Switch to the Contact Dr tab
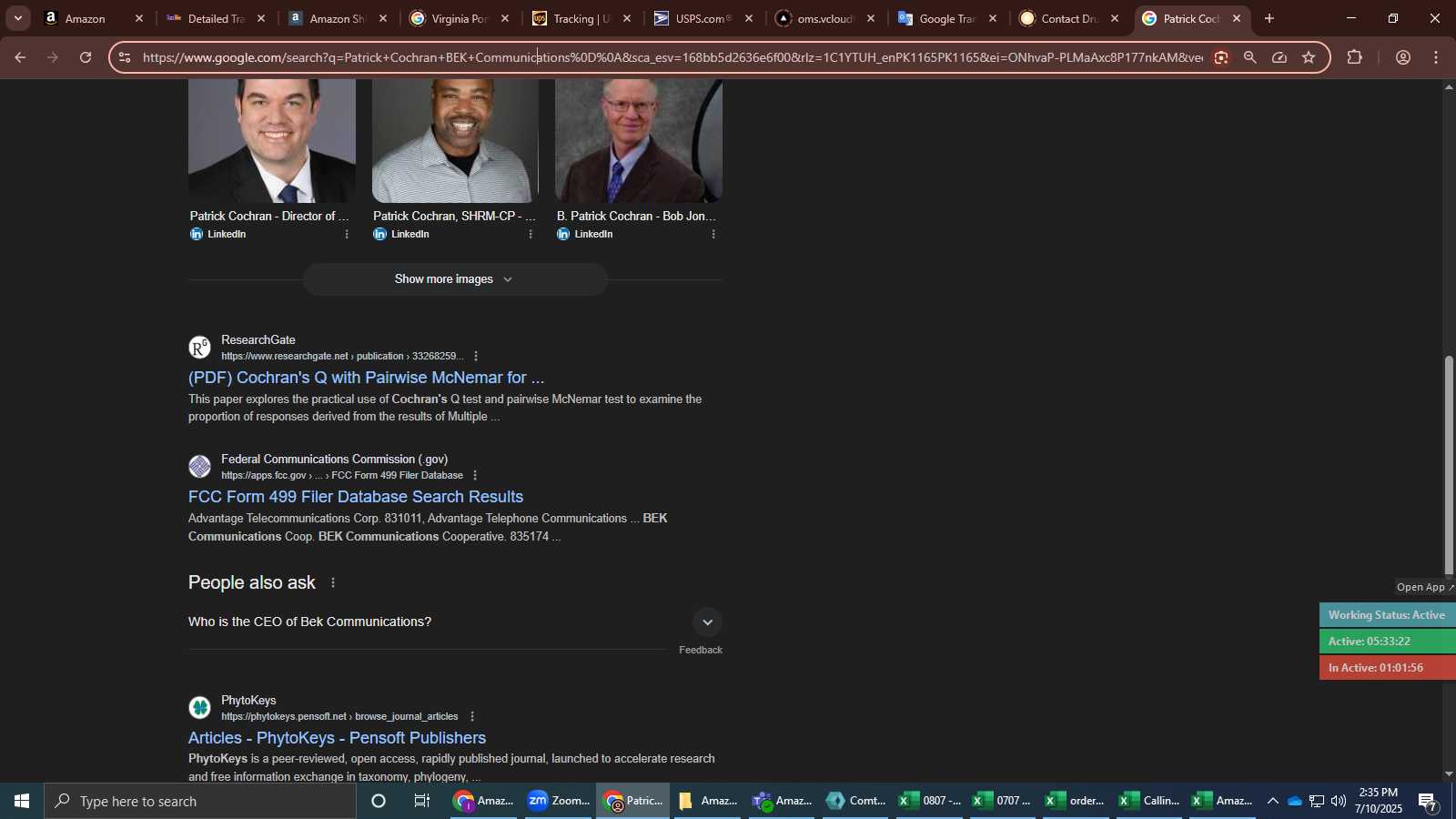1456x819 pixels. (1068, 18)
